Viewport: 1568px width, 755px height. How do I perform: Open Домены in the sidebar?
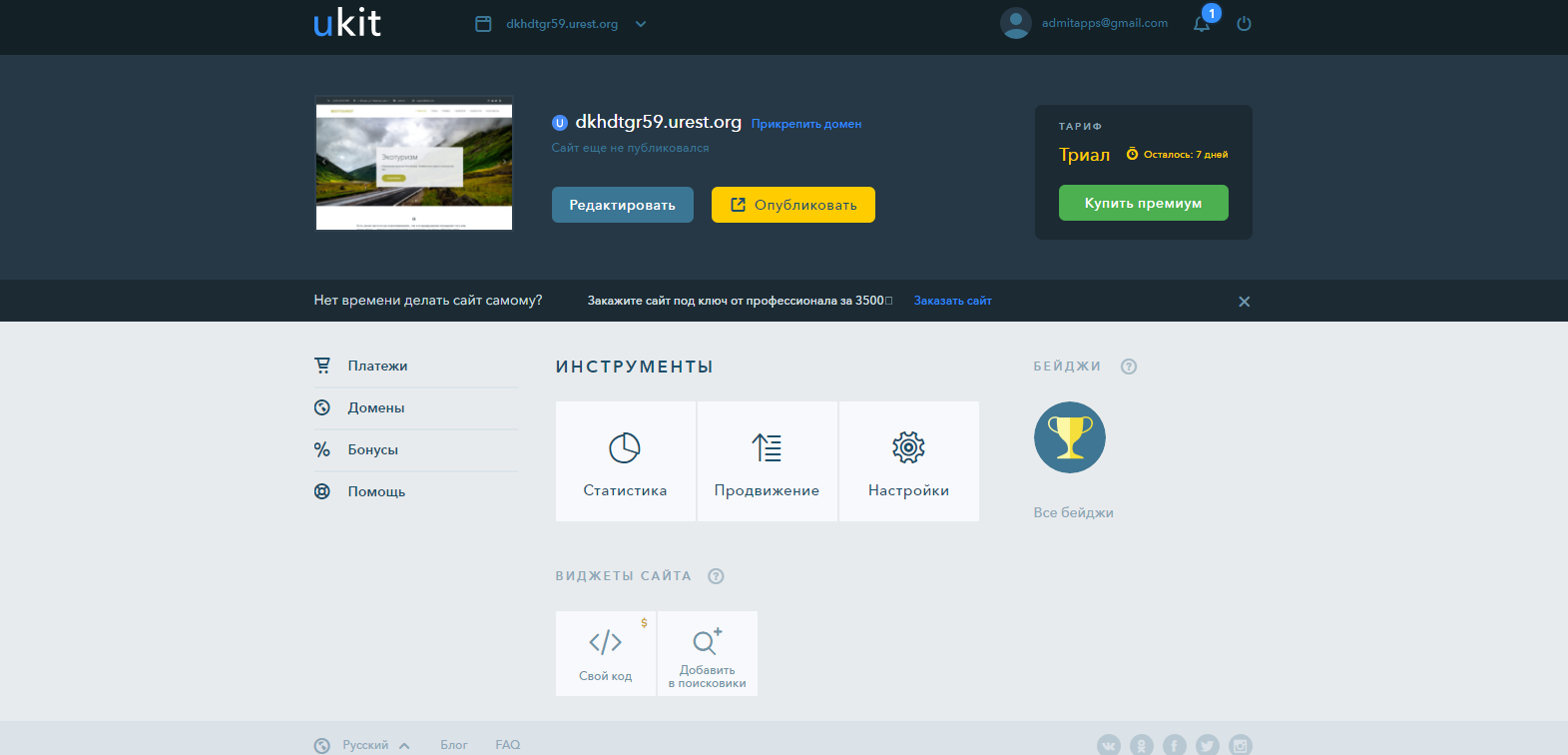[415, 407]
